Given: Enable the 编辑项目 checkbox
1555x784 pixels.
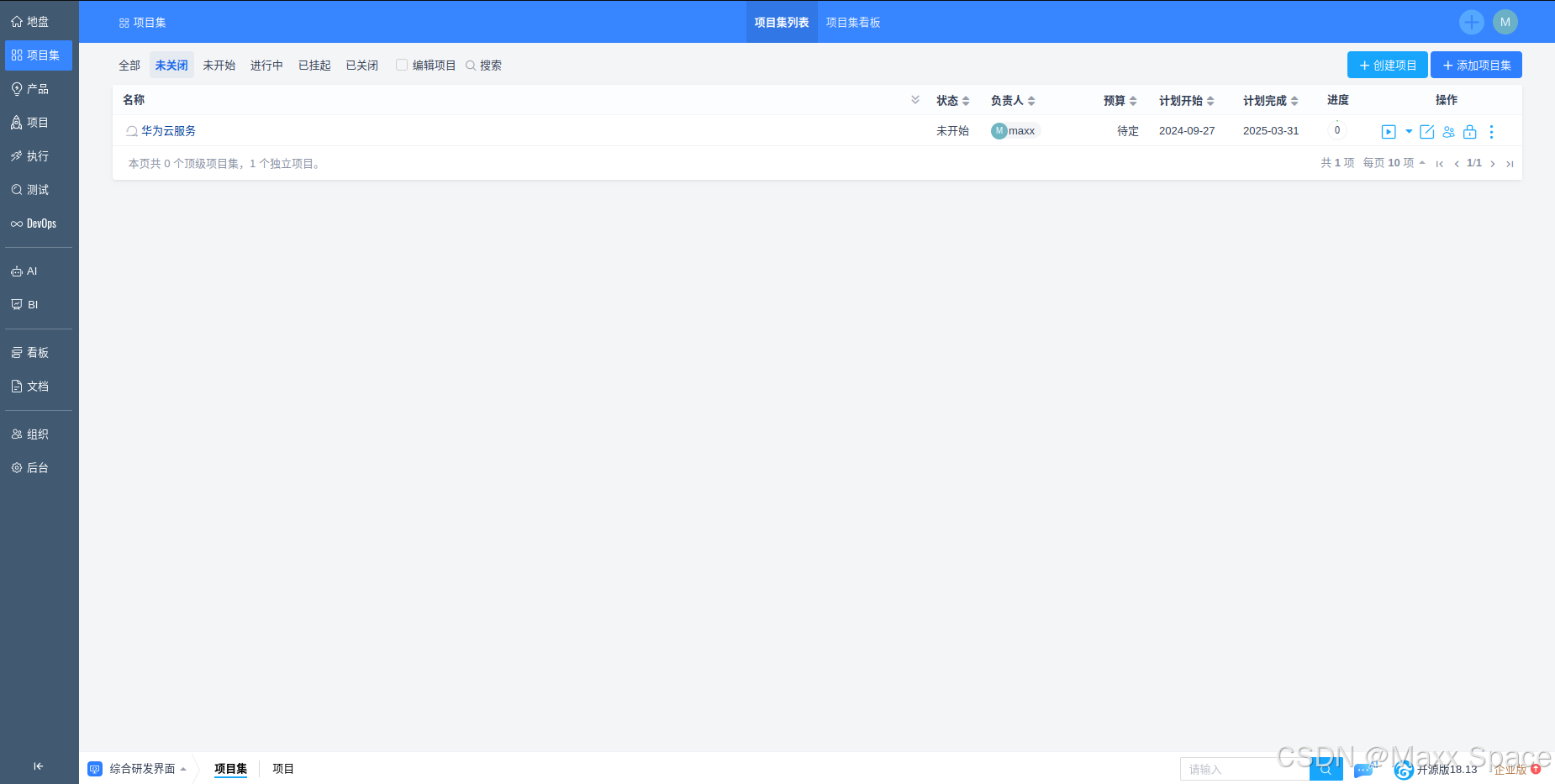Looking at the screenshot, I should coord(402,65).
